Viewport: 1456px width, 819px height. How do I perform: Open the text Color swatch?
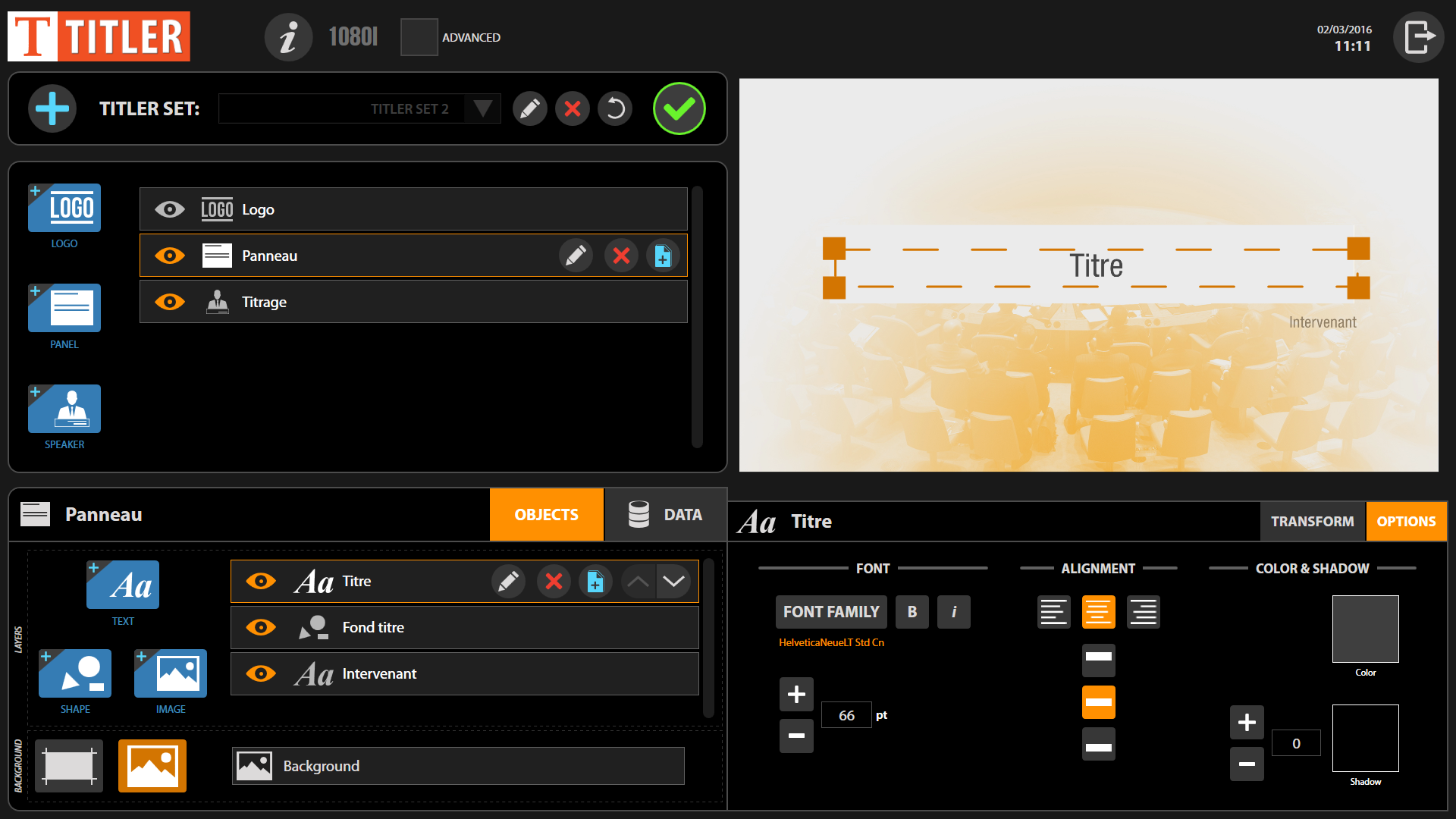click(x=1365, y=629)
